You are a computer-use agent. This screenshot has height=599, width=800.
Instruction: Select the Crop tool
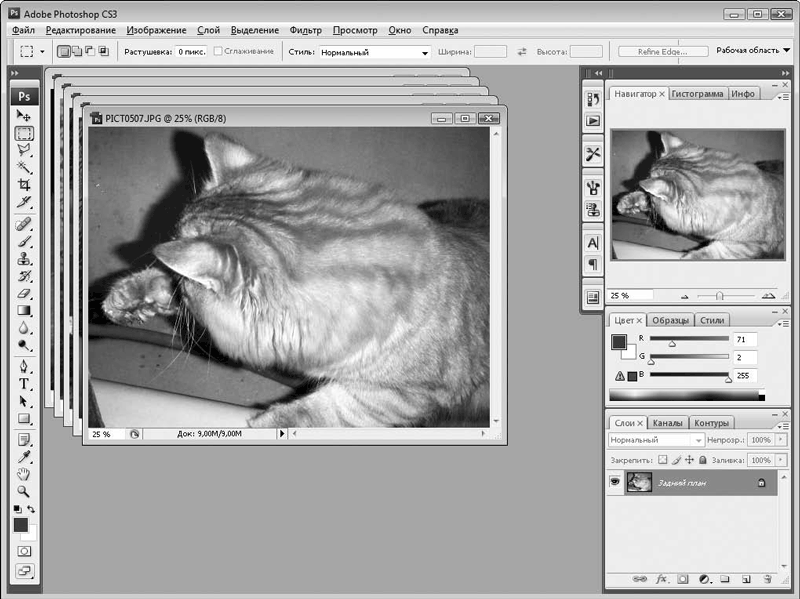point(24,184)
